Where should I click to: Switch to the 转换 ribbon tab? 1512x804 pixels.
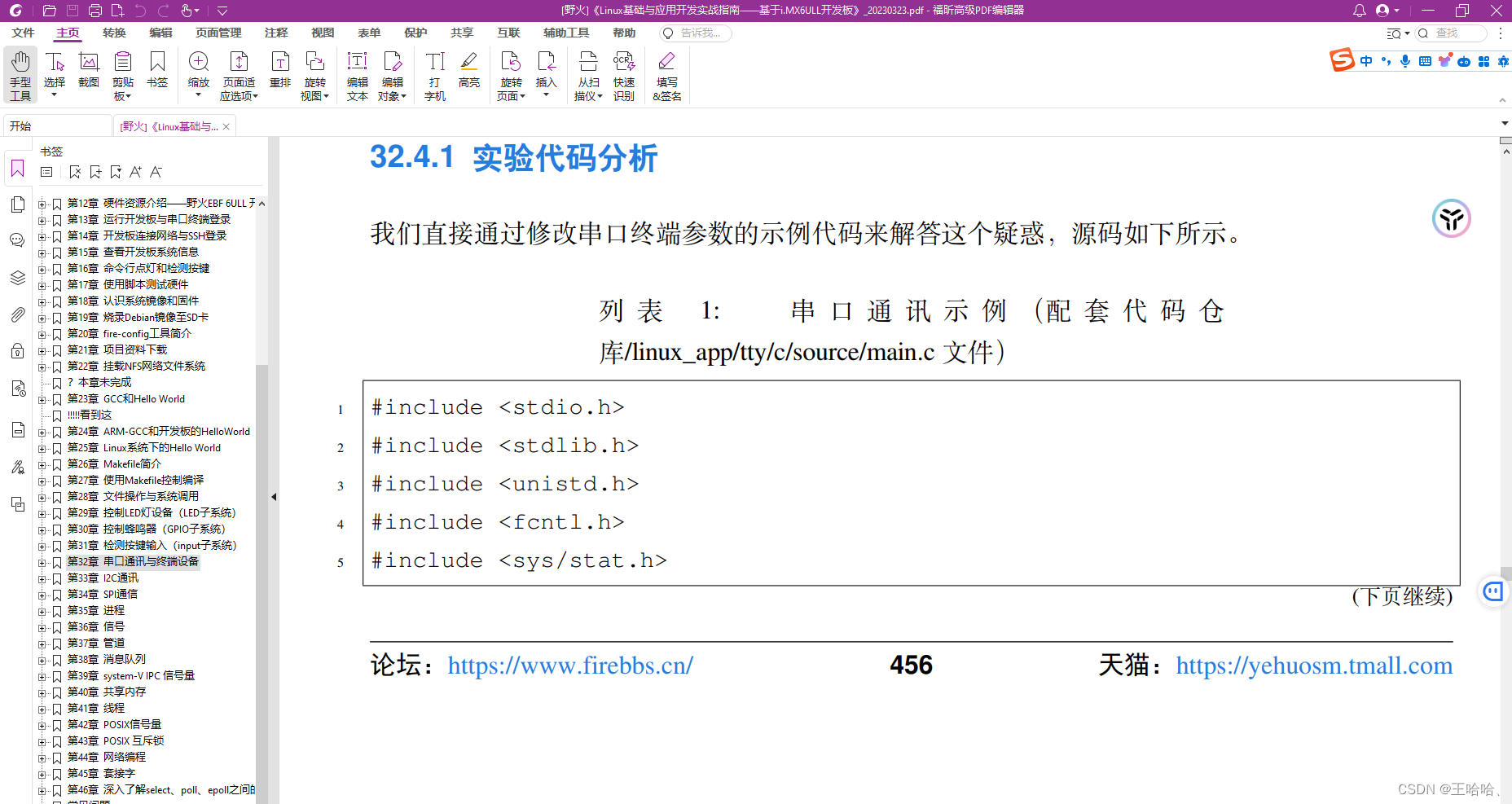[114, 33]
